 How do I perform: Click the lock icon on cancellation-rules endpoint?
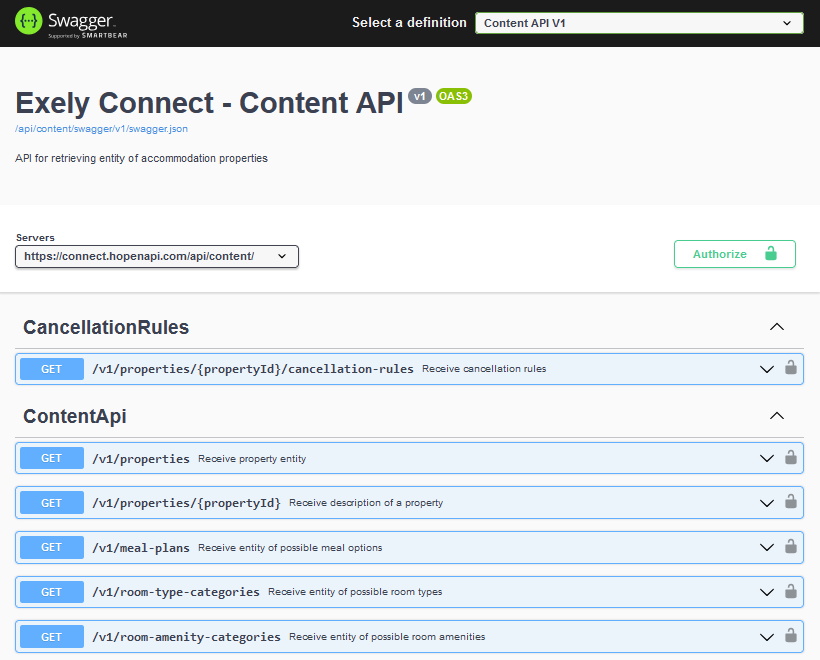coord(791,368)
